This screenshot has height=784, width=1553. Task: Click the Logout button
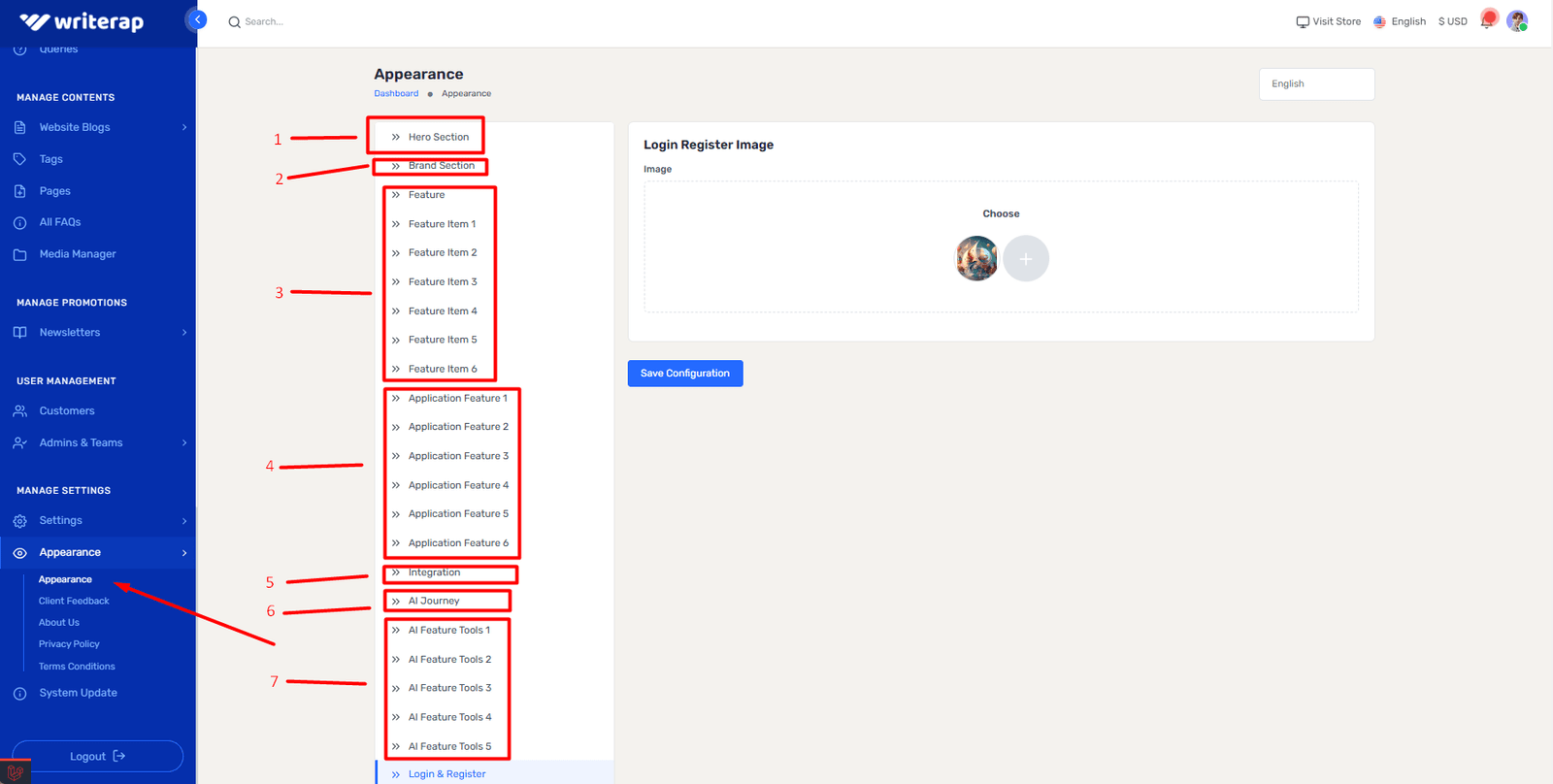point(98,757)
